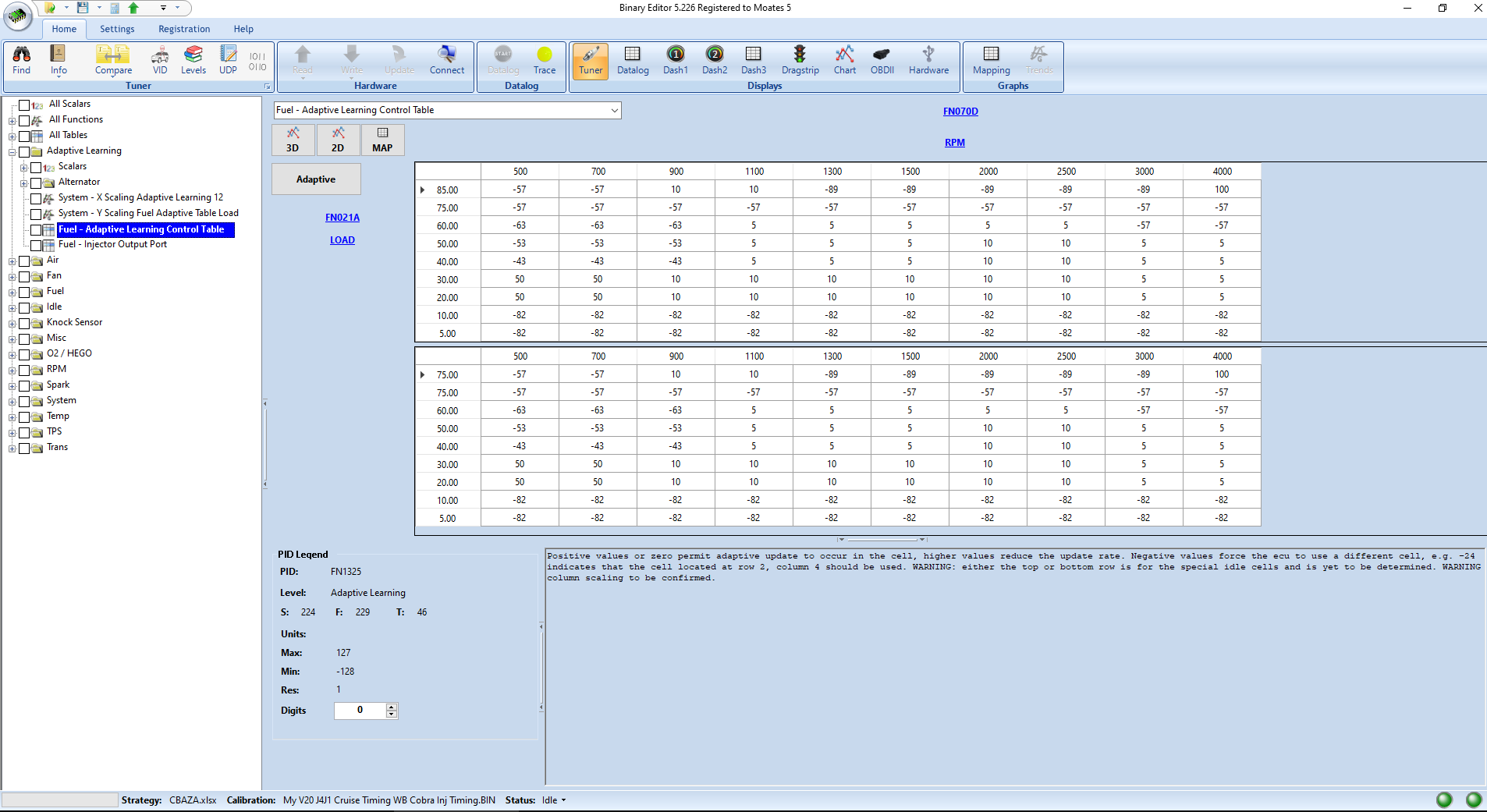The image size is (1487, 812).
Task: Open the Levels tool
Action: coord(193,60)
